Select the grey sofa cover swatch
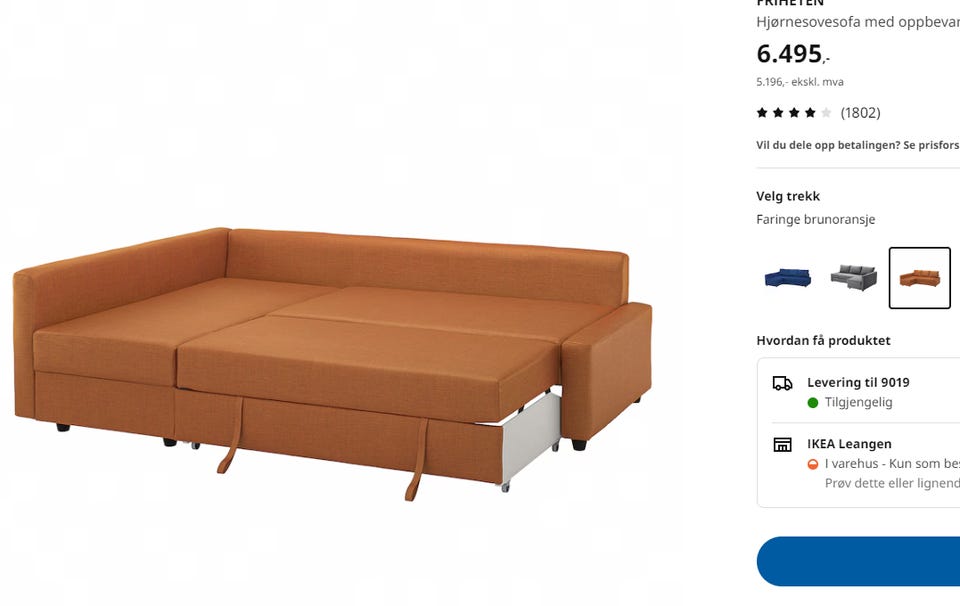960x606 pixels. 853,278
